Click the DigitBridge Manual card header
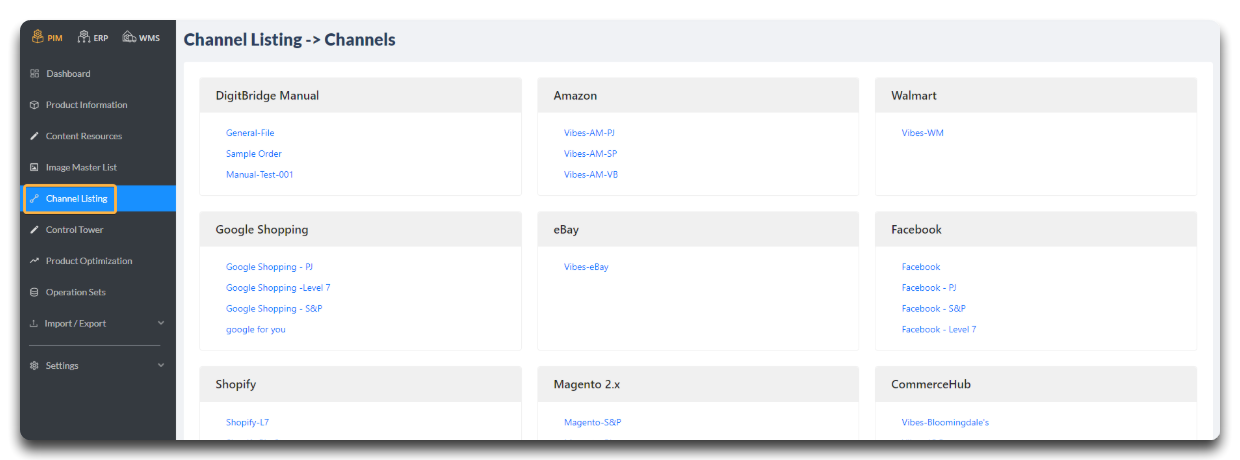The height and width of the screenshot is (460, 1240). [360, 96]
